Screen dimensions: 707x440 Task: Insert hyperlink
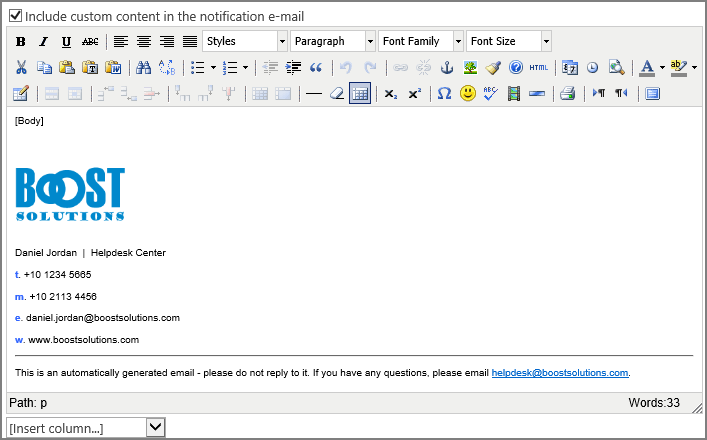tap(400, 68)
